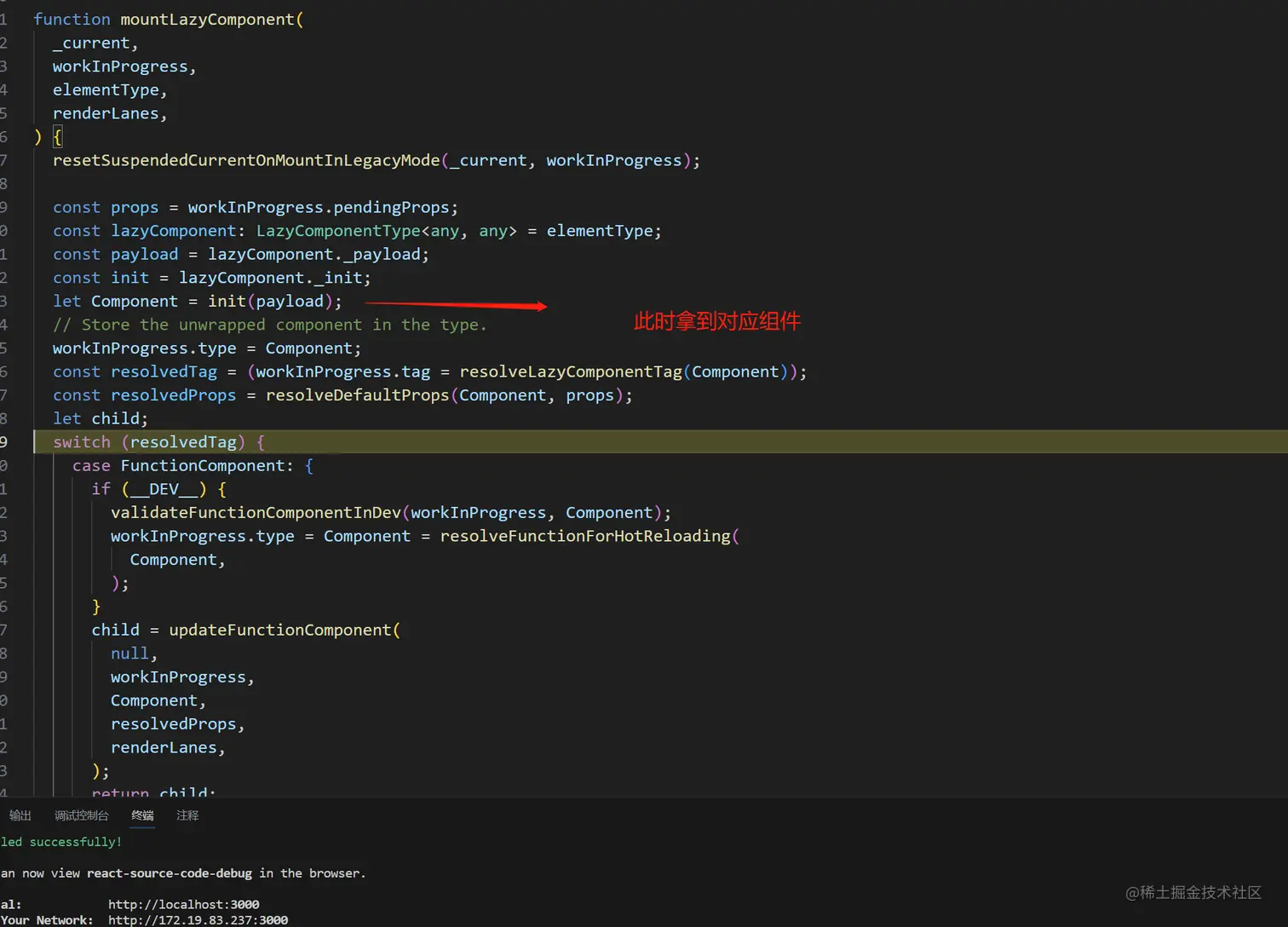This screenshot has height=927, width=1288.
Task: Place cursor on resetSuspendedCurrentOnMountInLegacyMode call
Action: pos(246,160)
